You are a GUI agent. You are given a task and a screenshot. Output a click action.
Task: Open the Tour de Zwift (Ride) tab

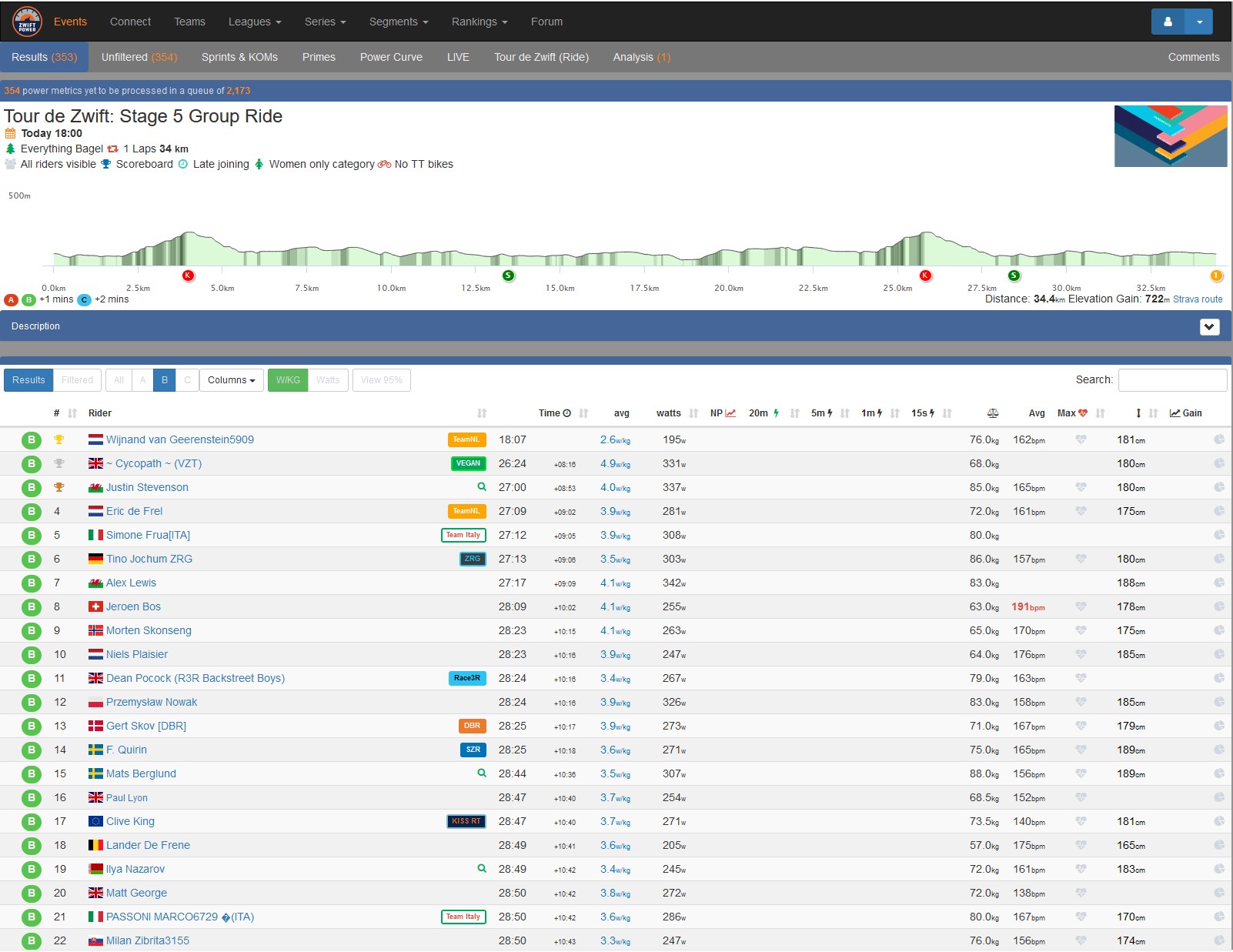[541, 57]
